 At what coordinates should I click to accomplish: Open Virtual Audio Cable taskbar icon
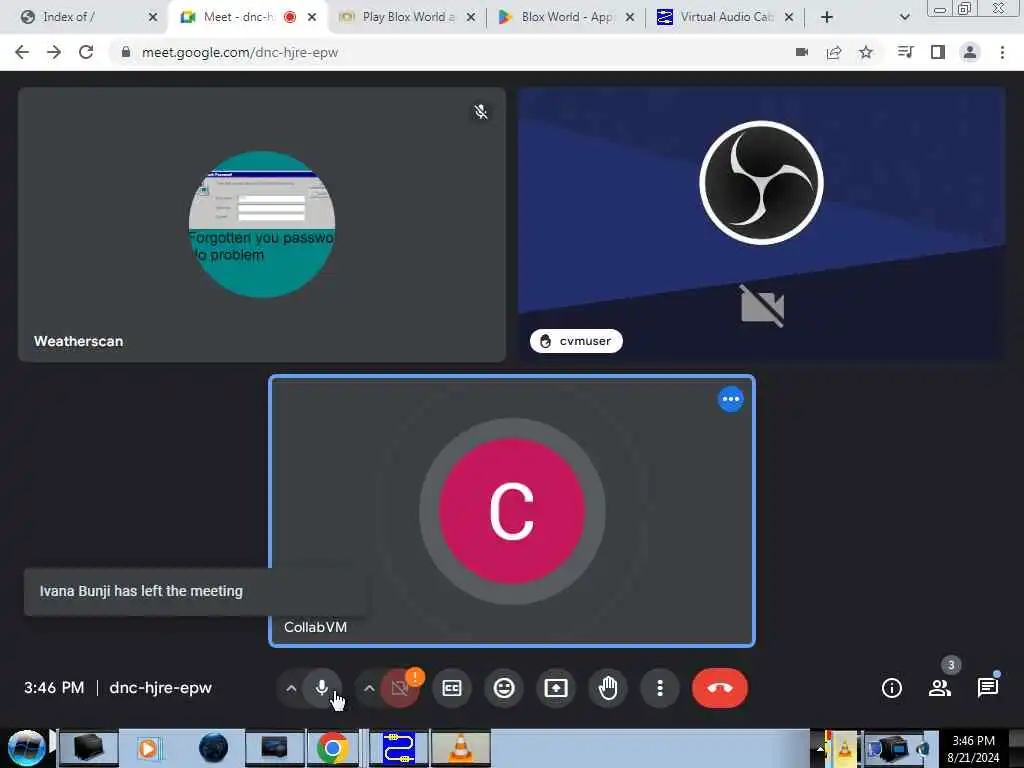pos(399,748)
